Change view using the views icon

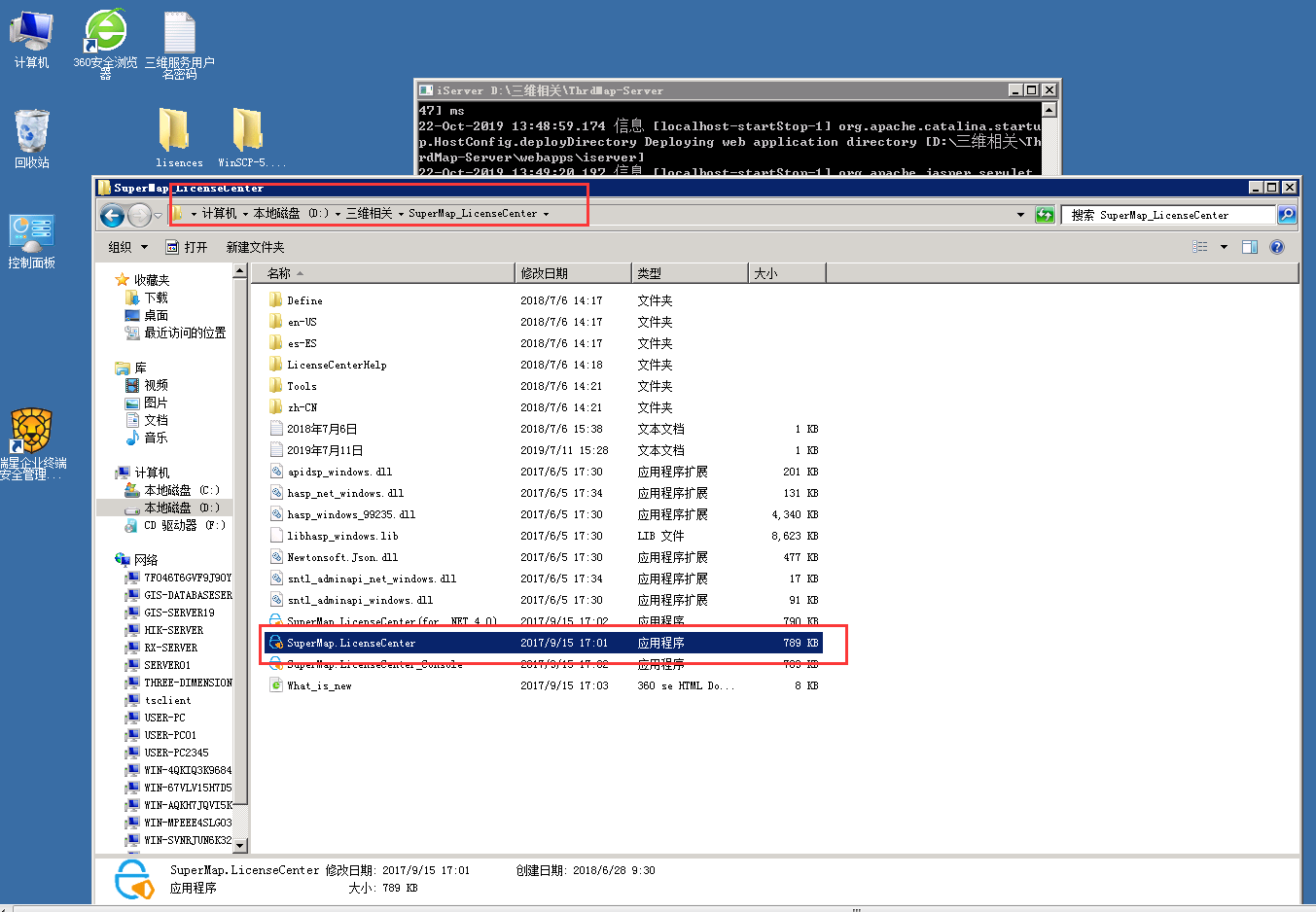click(x=1201, y=247)
